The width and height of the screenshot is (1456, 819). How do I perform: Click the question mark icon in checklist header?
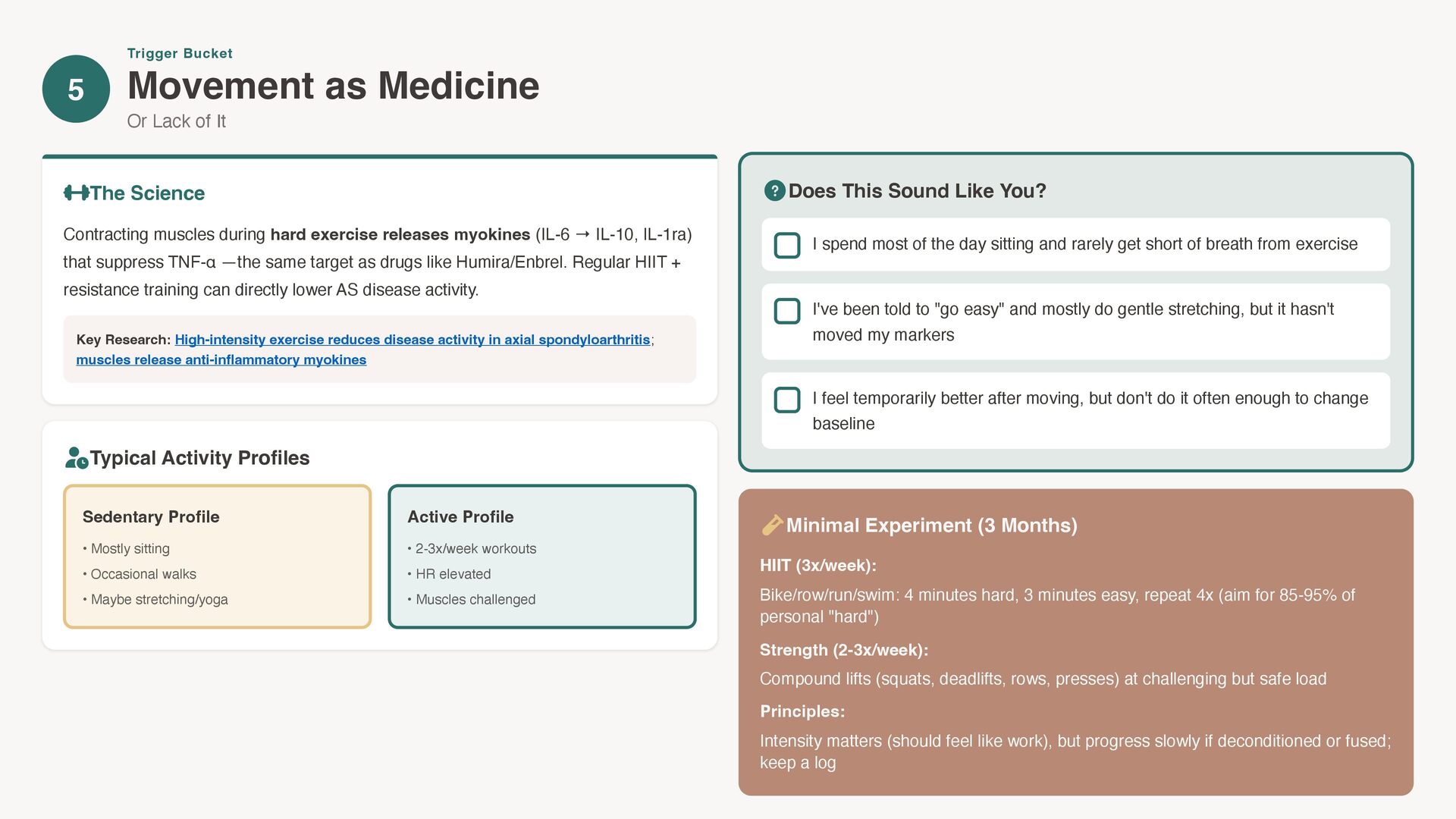coord(773,190)
